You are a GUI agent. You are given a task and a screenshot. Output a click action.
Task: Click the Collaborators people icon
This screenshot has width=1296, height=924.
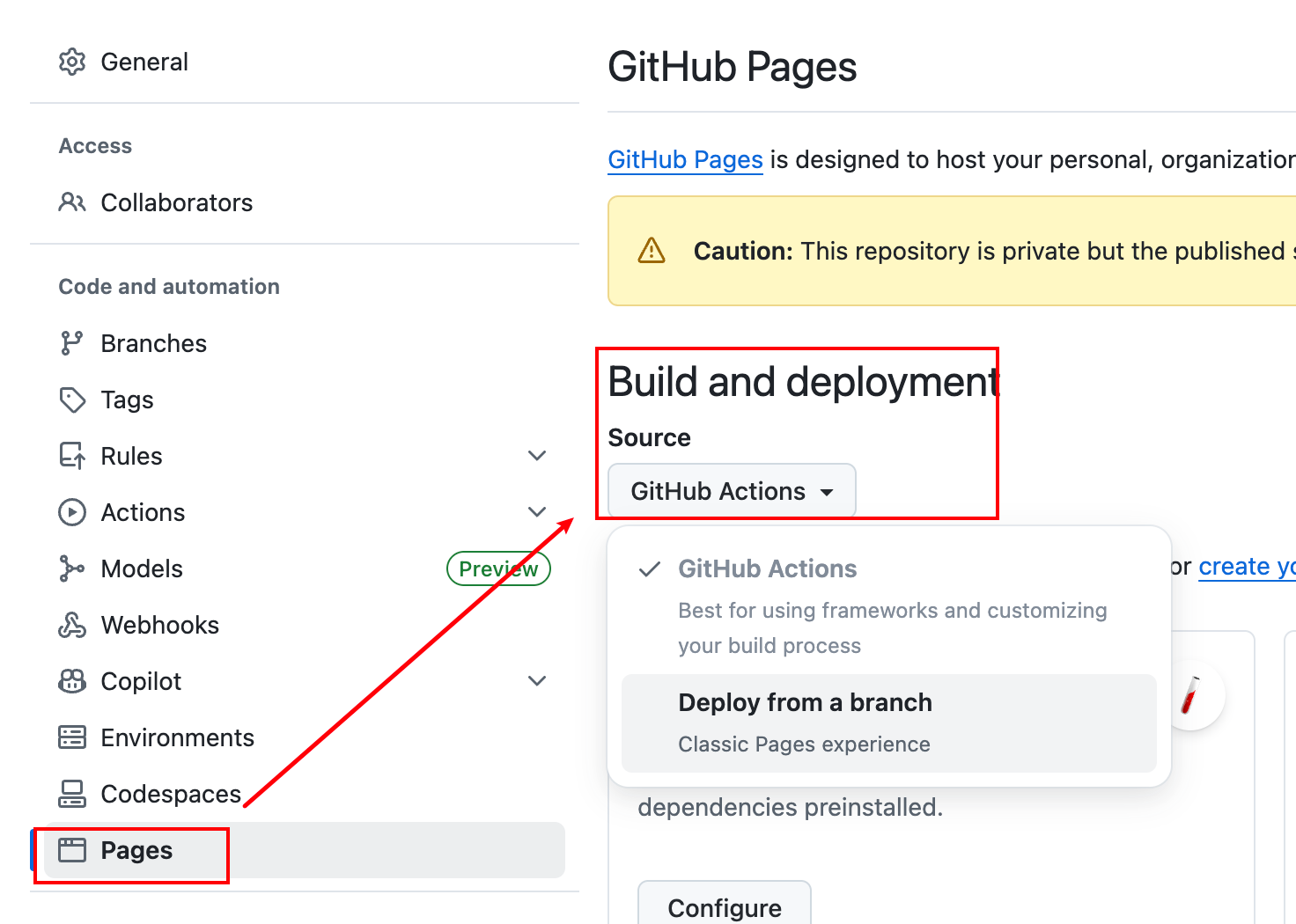(72, 202)
